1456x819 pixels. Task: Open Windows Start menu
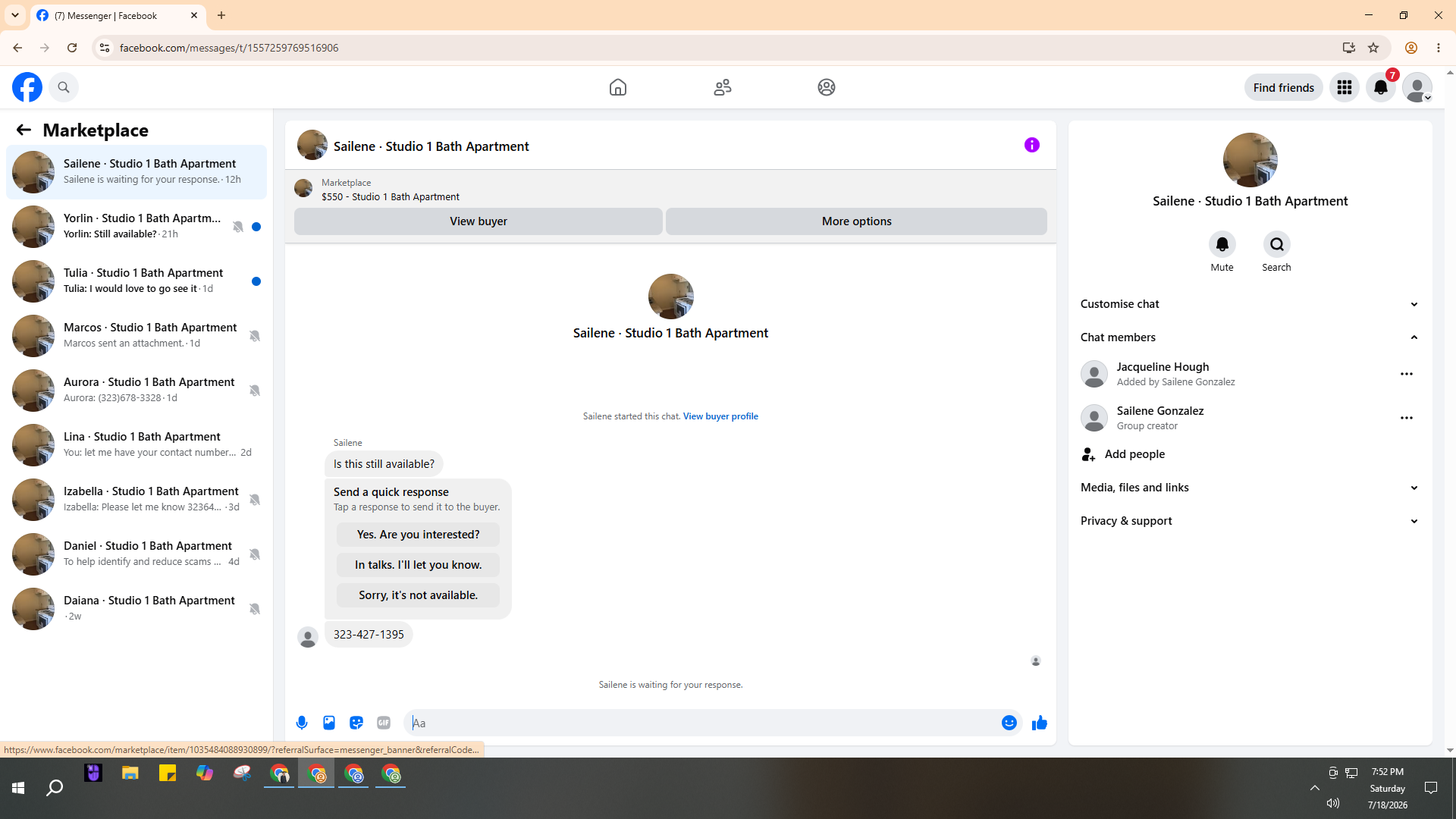pyautogui.click(x=18, y=789)
